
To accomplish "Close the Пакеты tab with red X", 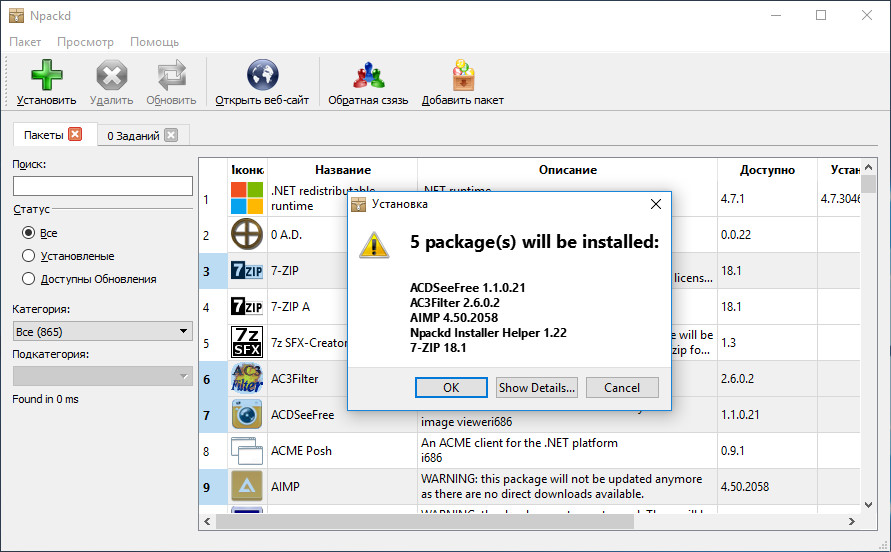I will pyautogui.click(x=75, y=134).
